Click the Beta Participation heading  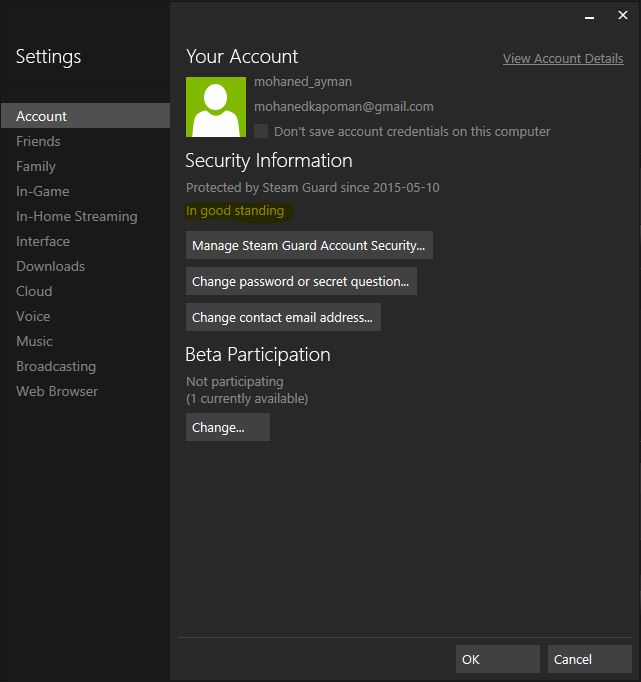point(258,354)
